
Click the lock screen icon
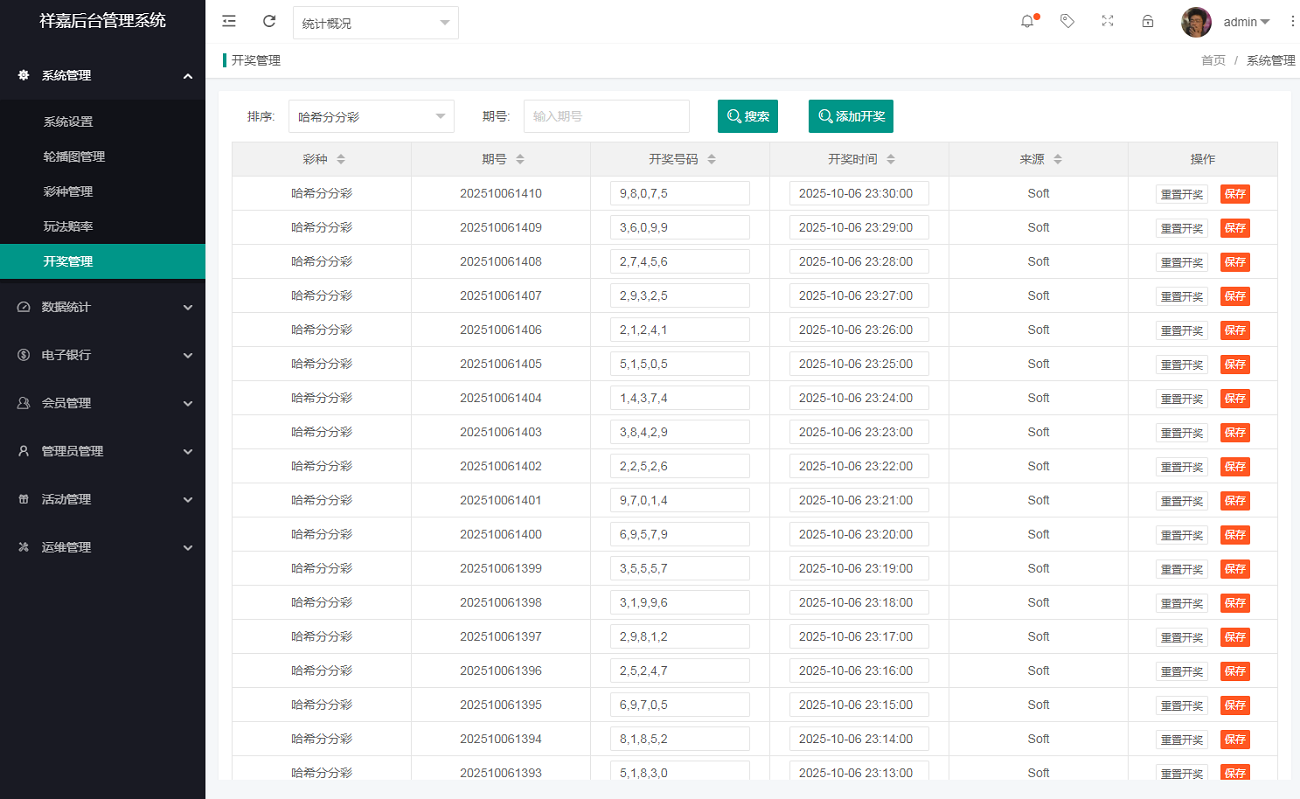click(1148, 21)
